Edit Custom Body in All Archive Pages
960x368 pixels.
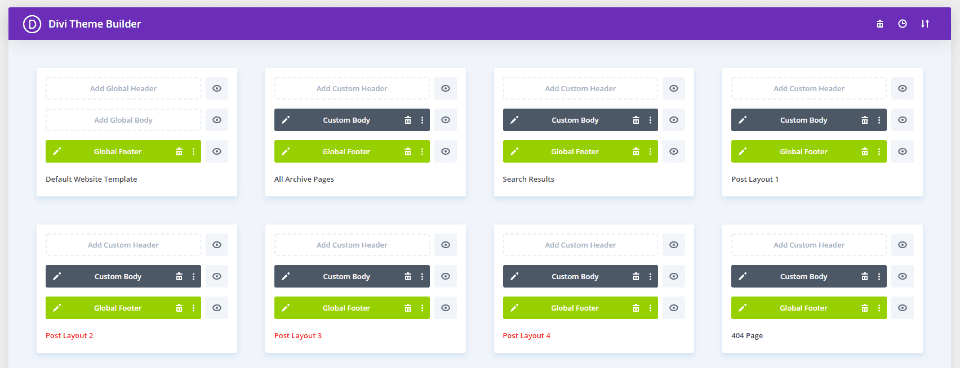pos(285,120)
